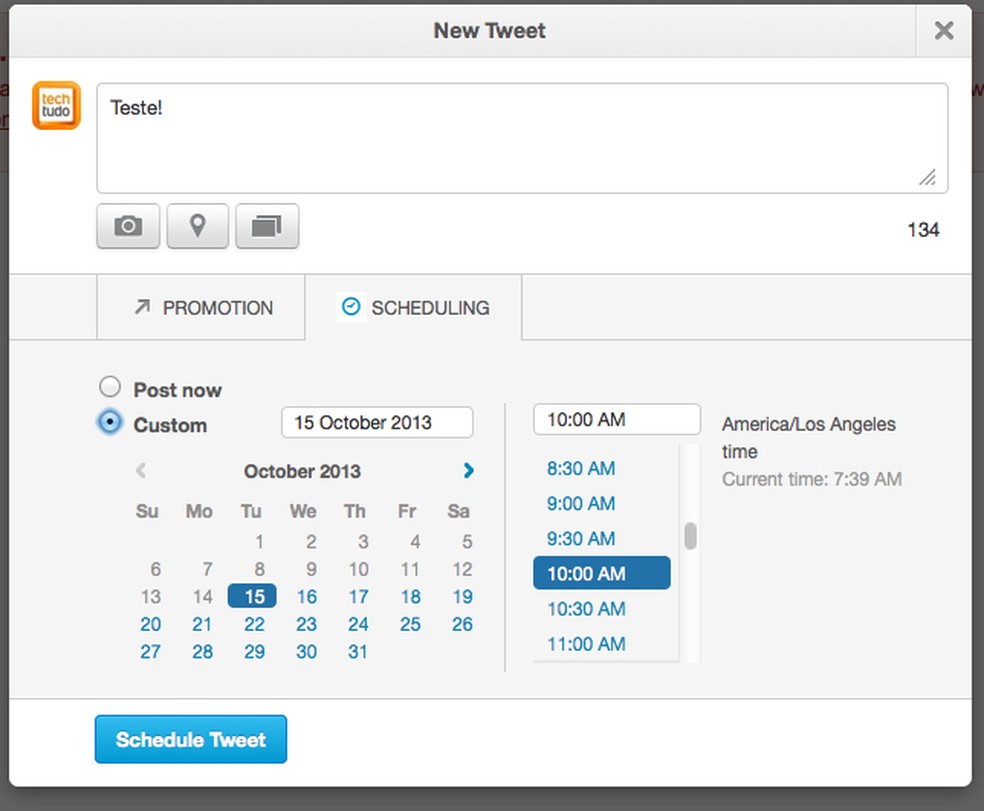The image size is (984, 811).
Task: Click the techtudo profile avatar
Action: coord(56,105)
